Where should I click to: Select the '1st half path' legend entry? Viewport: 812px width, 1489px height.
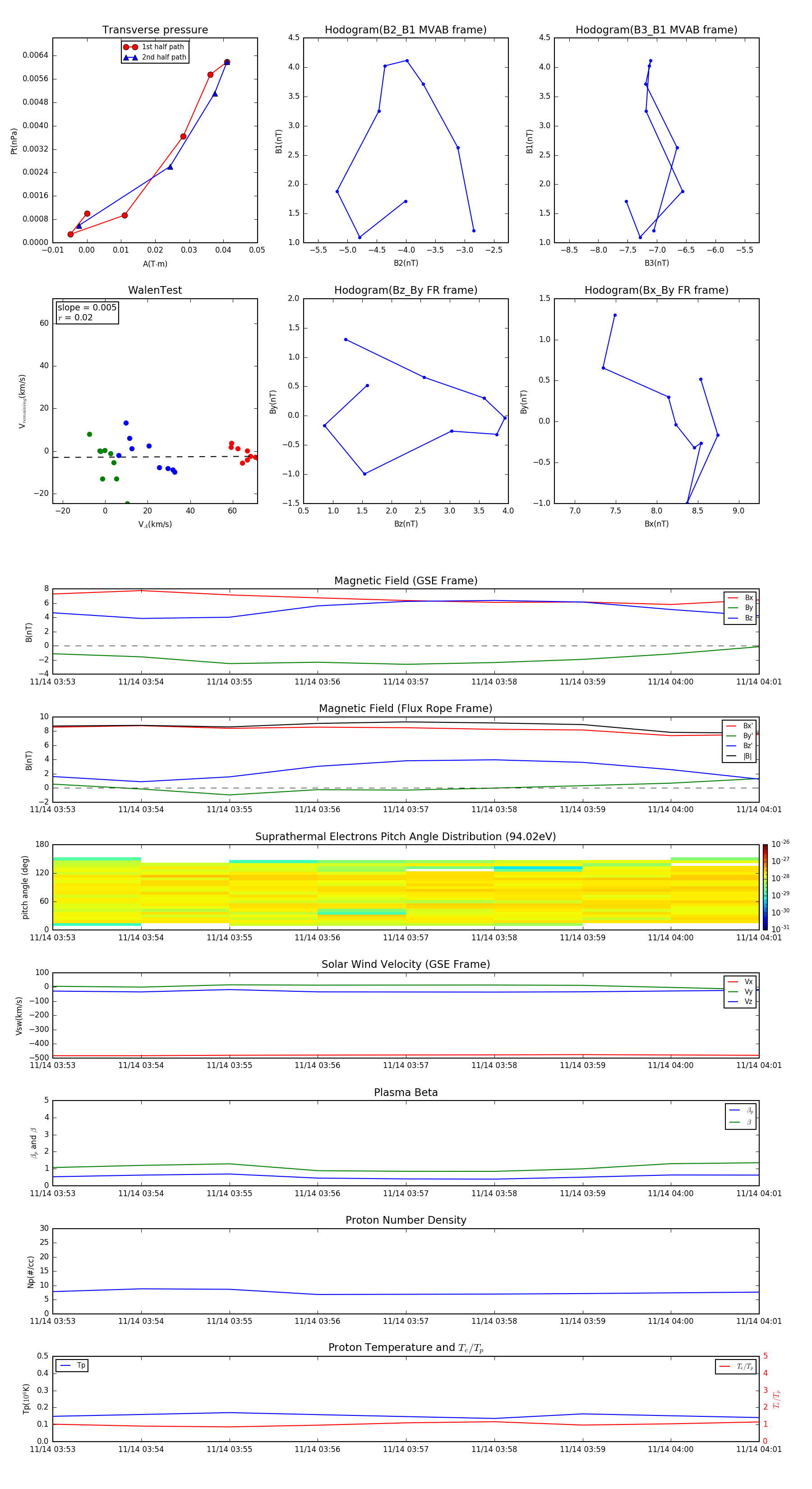(x=155, y=47)
